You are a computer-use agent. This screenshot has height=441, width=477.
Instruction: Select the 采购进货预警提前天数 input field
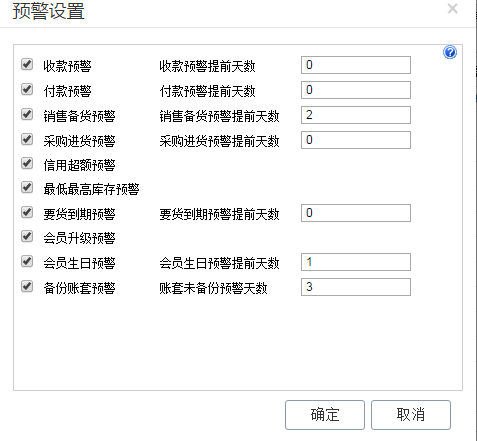pos(356,140)
